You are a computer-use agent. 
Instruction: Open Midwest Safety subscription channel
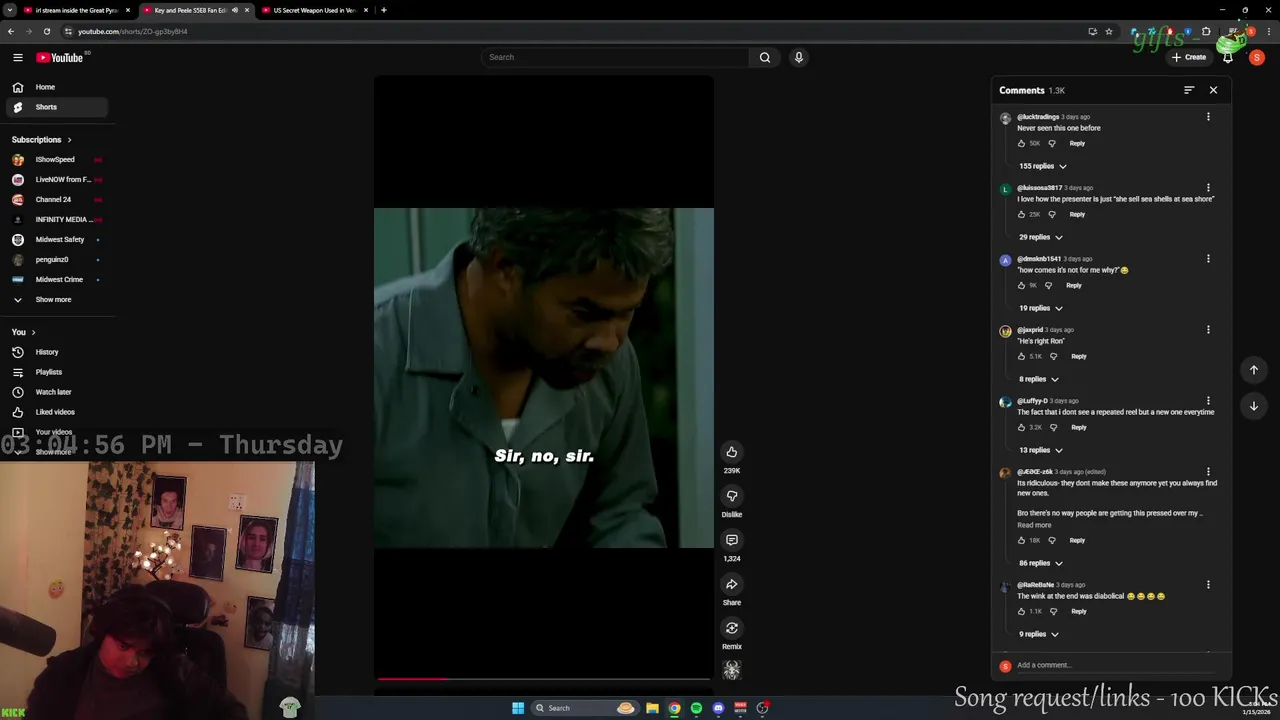pyautogui.click(x=55, y=240)
